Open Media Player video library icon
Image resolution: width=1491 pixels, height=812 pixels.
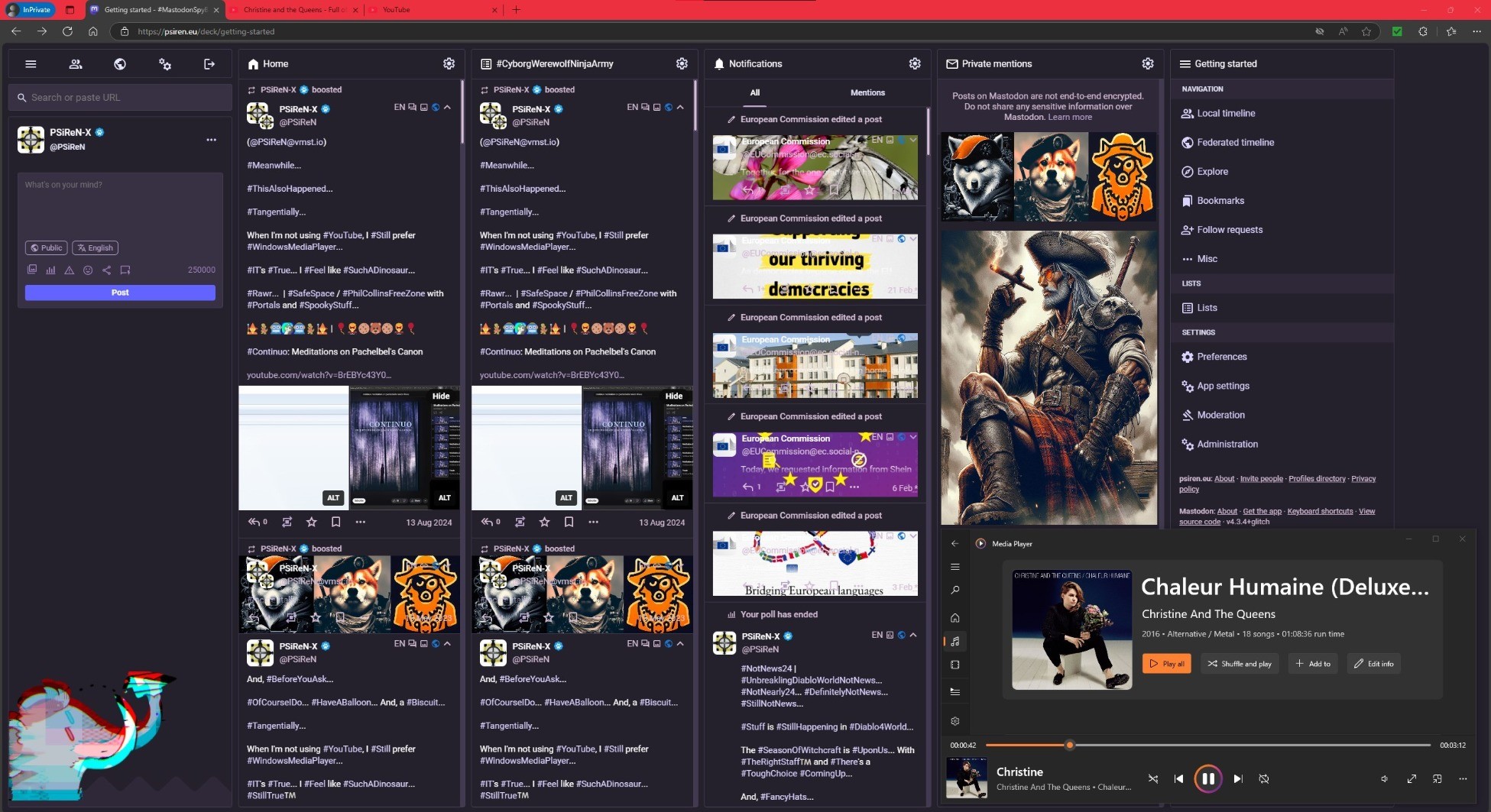(955, 665)
